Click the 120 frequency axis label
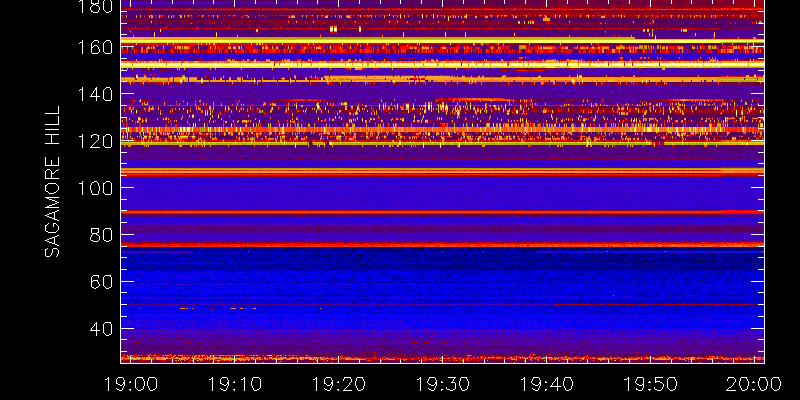The width and height of the screenshot is (800, 400). (x=96, y=141)
